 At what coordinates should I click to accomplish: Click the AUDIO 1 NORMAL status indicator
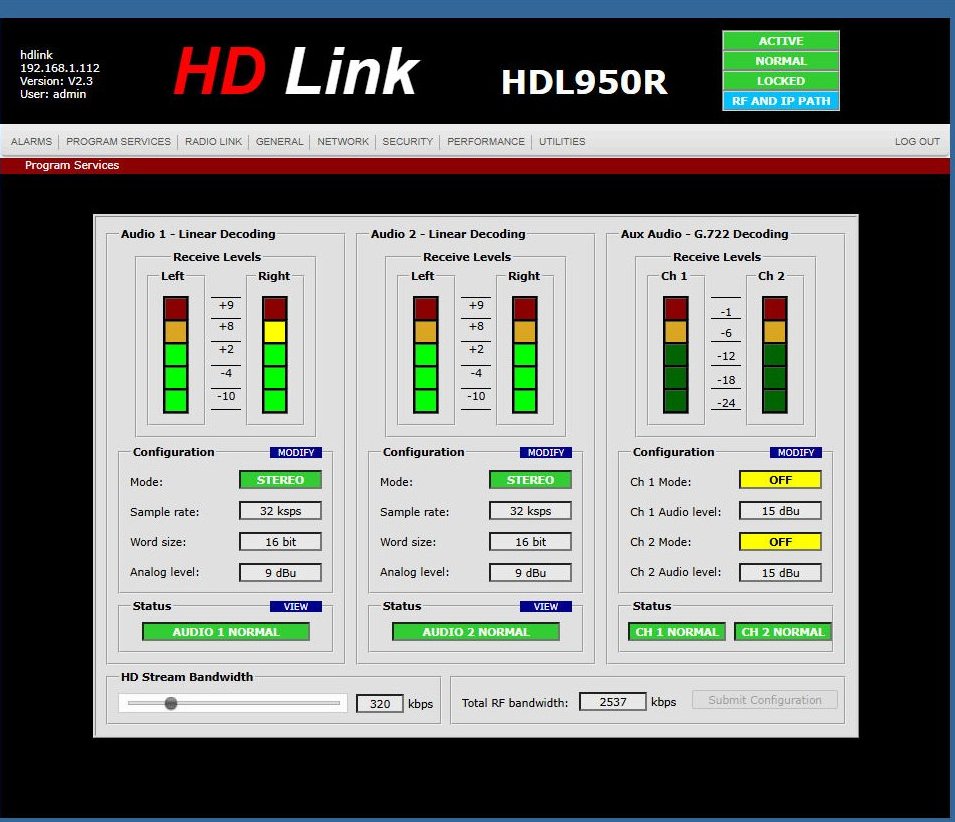(x=226, y=632)
